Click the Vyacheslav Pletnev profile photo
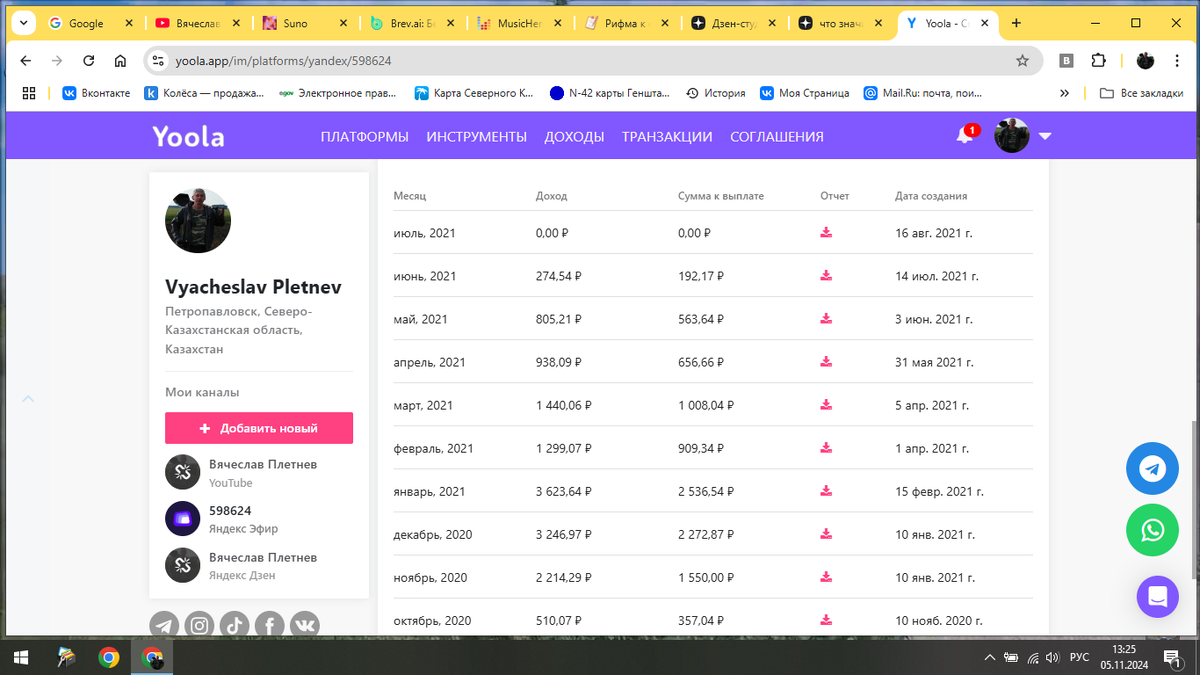The width and height of the screenshot is (1200, 675). 198,220
